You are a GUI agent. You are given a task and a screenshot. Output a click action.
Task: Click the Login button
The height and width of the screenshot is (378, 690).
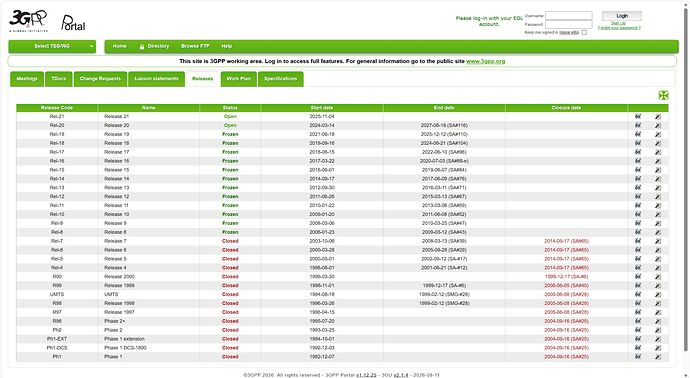[622, 16]
